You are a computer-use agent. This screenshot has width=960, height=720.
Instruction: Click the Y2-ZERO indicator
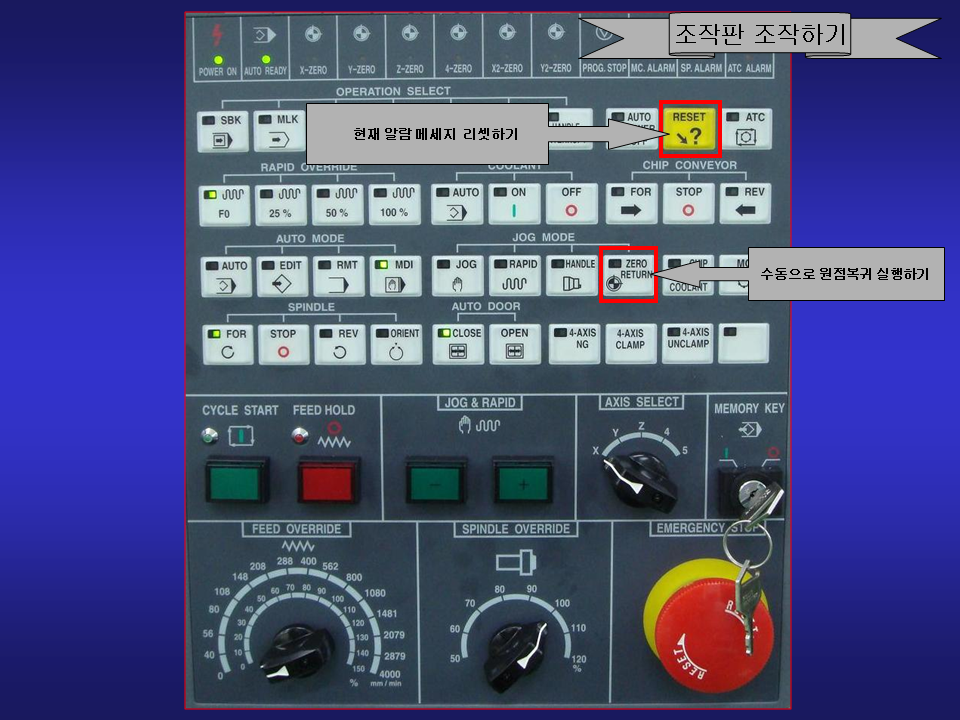(555, 49)
